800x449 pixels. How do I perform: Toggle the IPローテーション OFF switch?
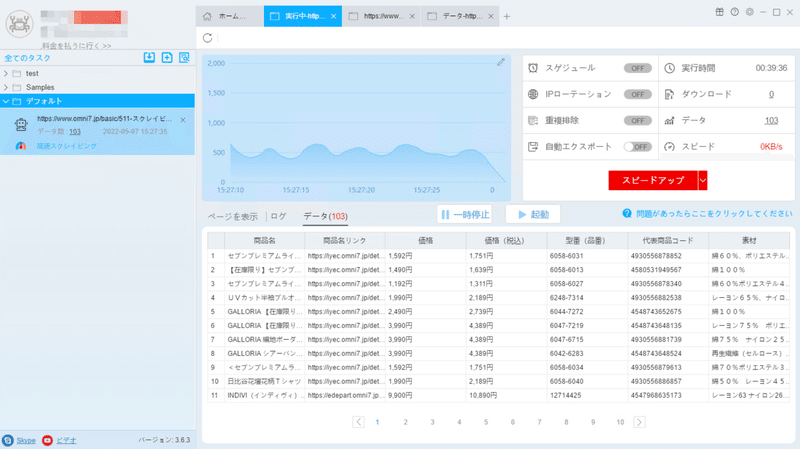tap(637, 94)
